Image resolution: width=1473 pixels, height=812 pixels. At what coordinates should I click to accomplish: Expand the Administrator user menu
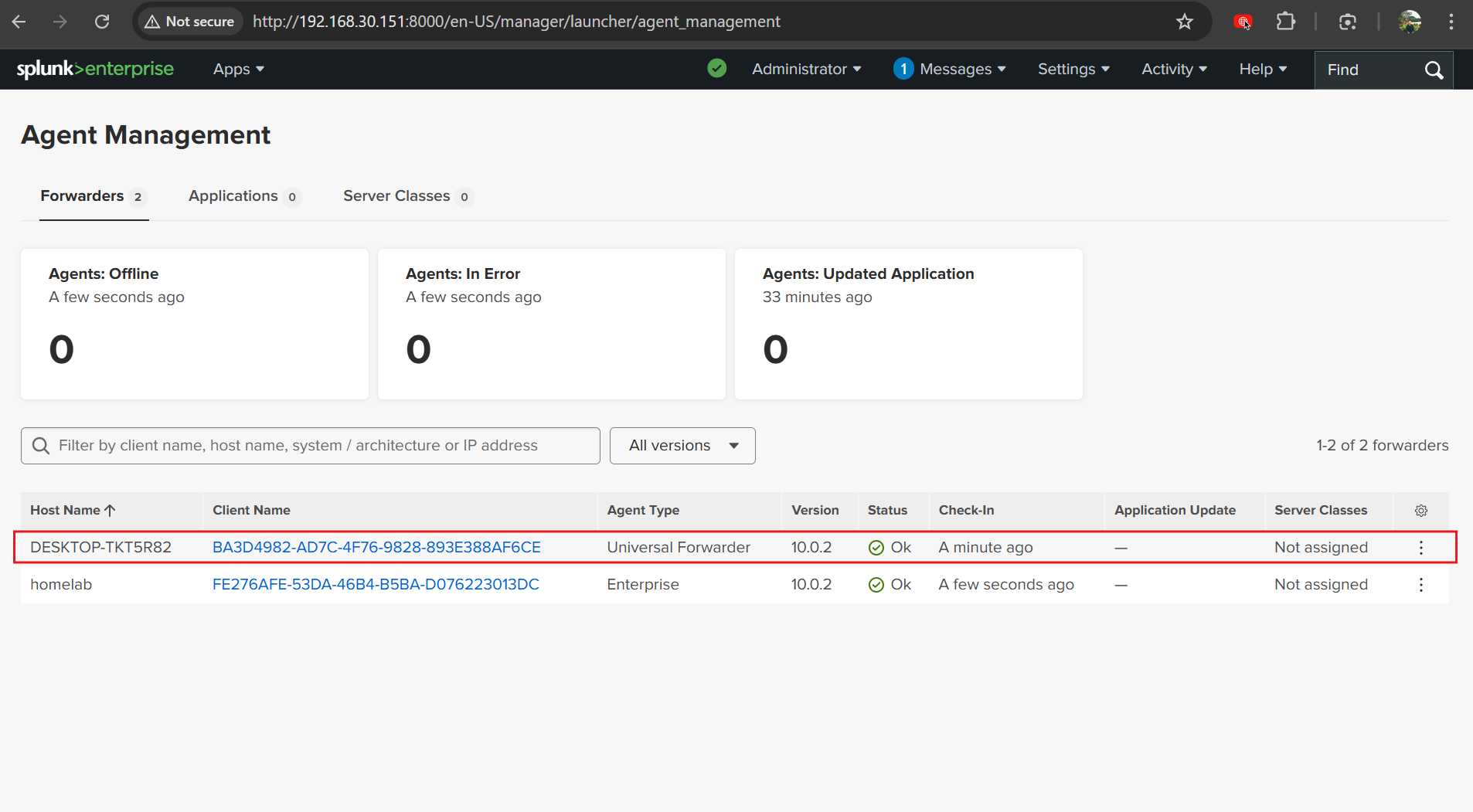(x=806, y=70)
